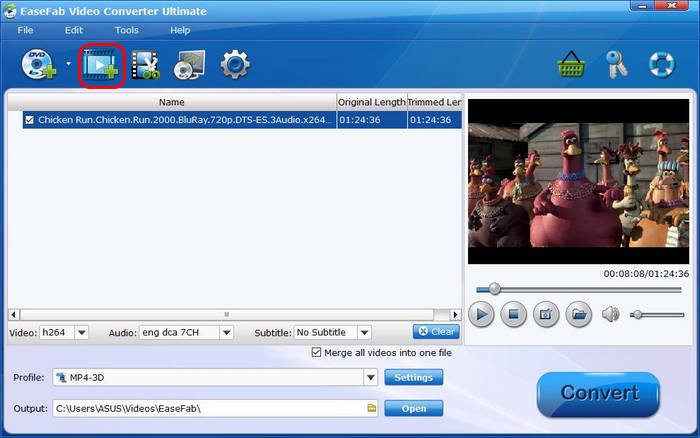Click the Name column header
Screen dimensions: 700x438
pos(172,102)
